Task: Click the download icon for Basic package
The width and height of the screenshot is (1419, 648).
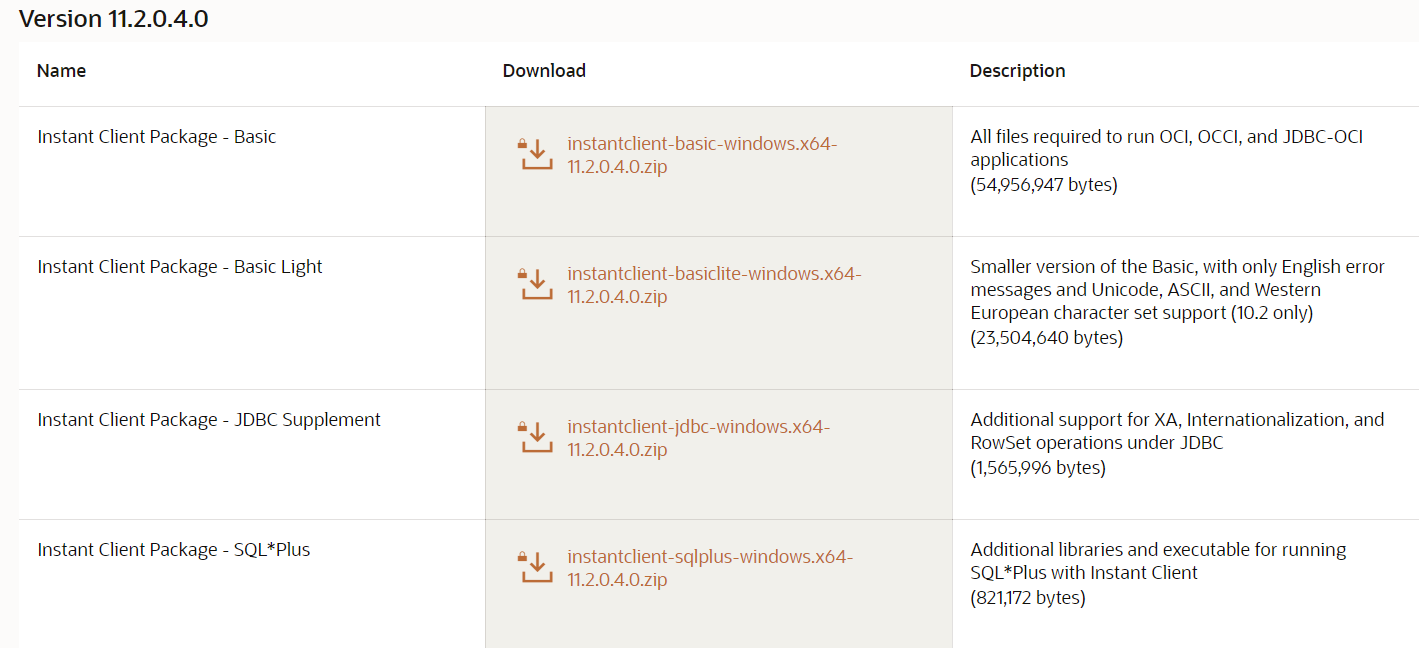Action: coord(536,154)
